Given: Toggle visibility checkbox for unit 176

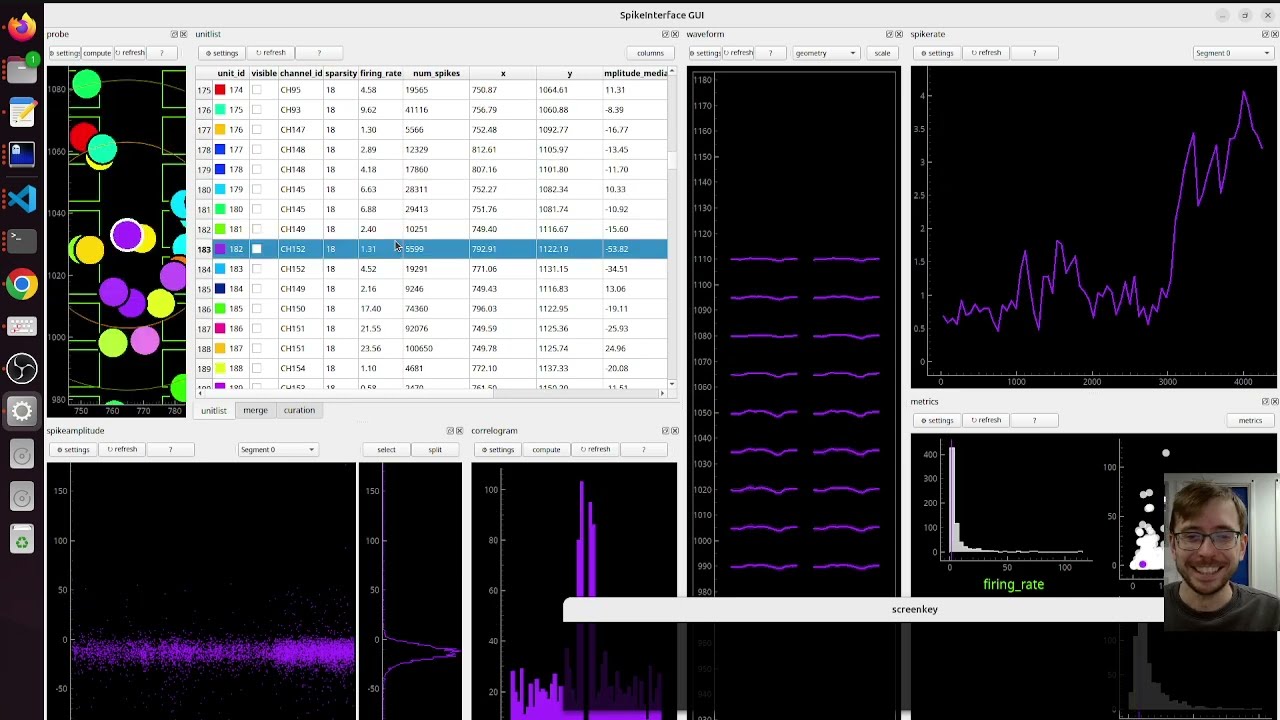Looking at the screenshot, I should pyautogui.click(x=257, y=130).
